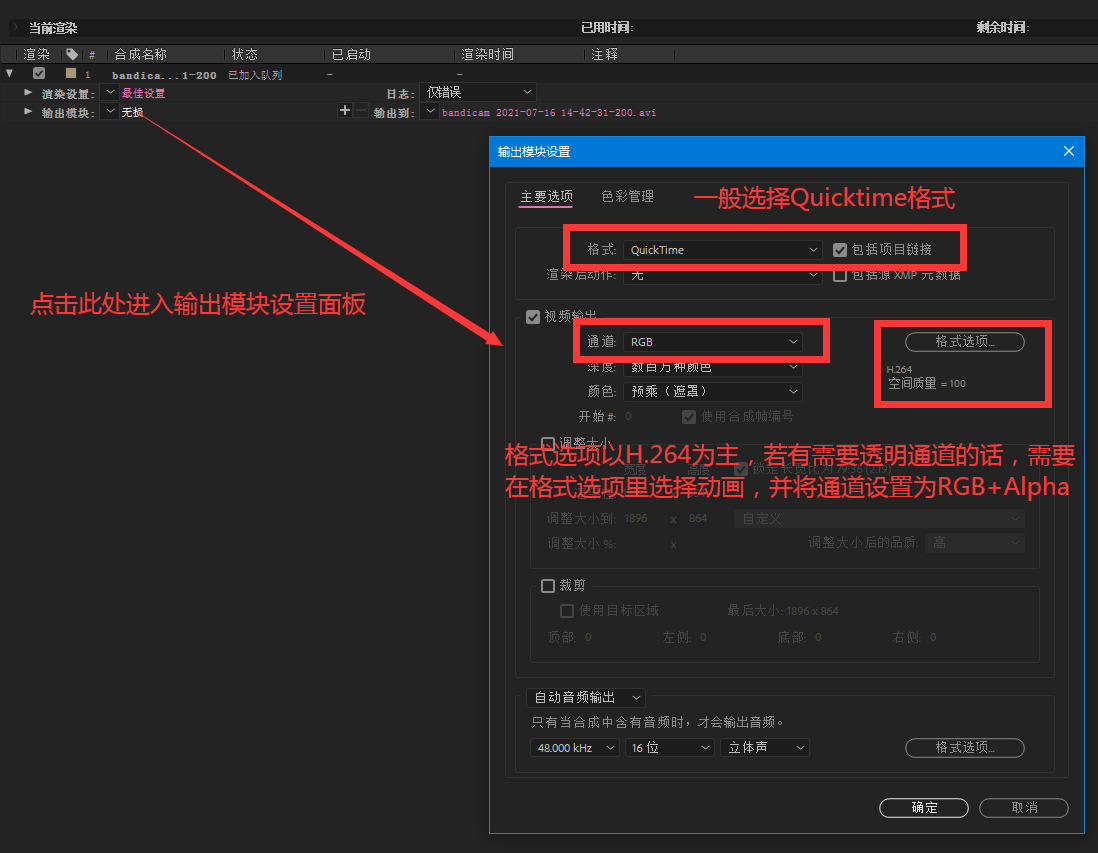Click the 无损 output module link
Screen dimensions: 1098x853
132,112
